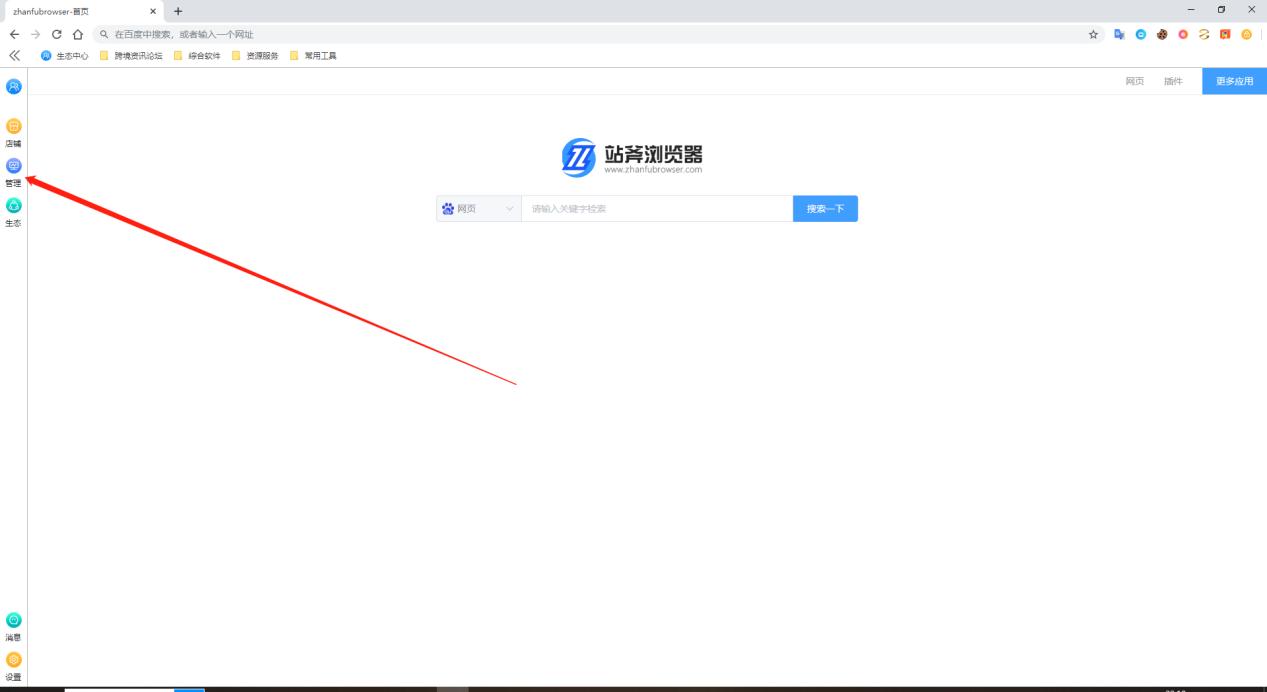
Task: Switch to the 插件 plugins tab
Action: coord(1173,81)
